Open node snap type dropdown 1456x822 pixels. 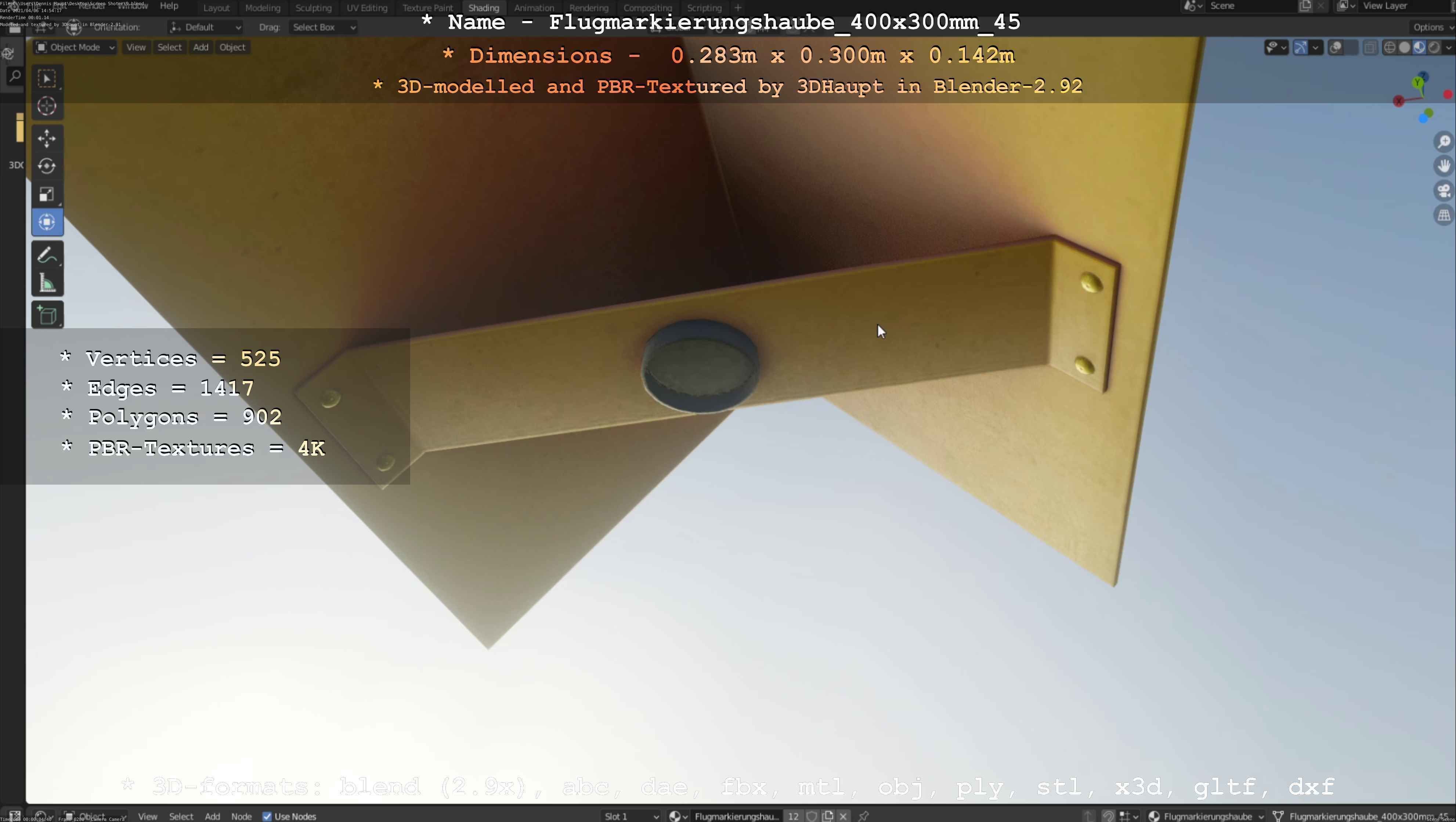(1129, 816)
